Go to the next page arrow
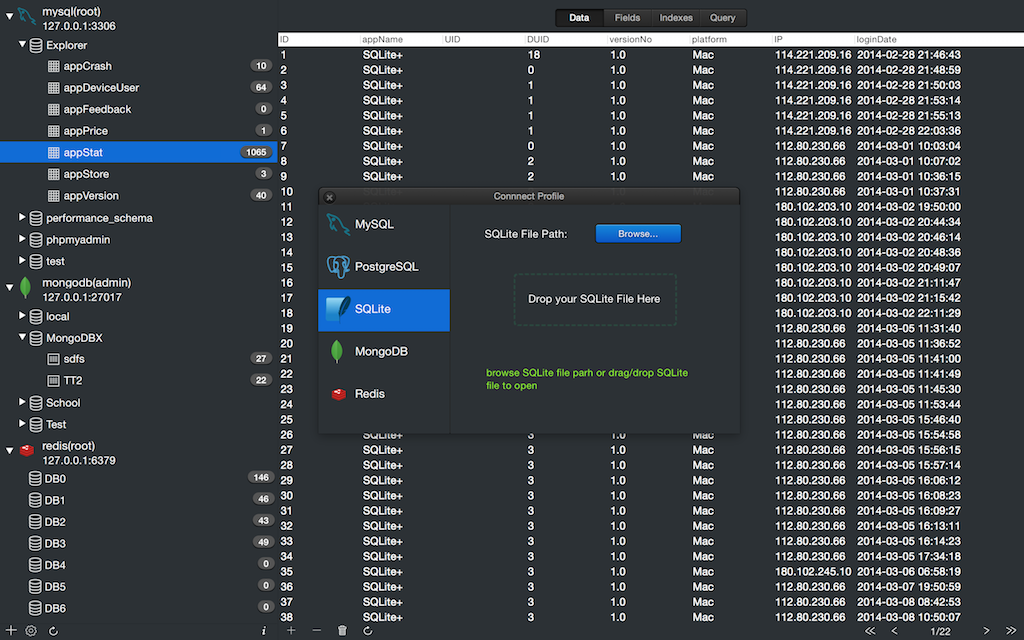The image size is (1024, 640). (x=986, y=630)
